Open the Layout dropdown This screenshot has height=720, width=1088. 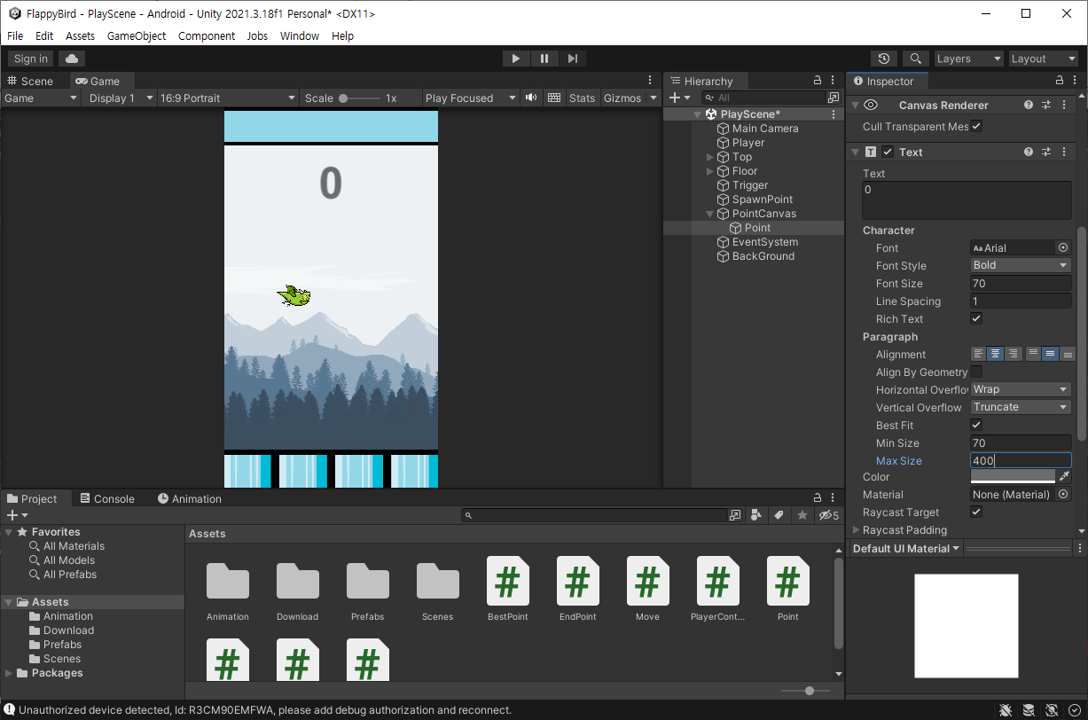(1042, 59)
